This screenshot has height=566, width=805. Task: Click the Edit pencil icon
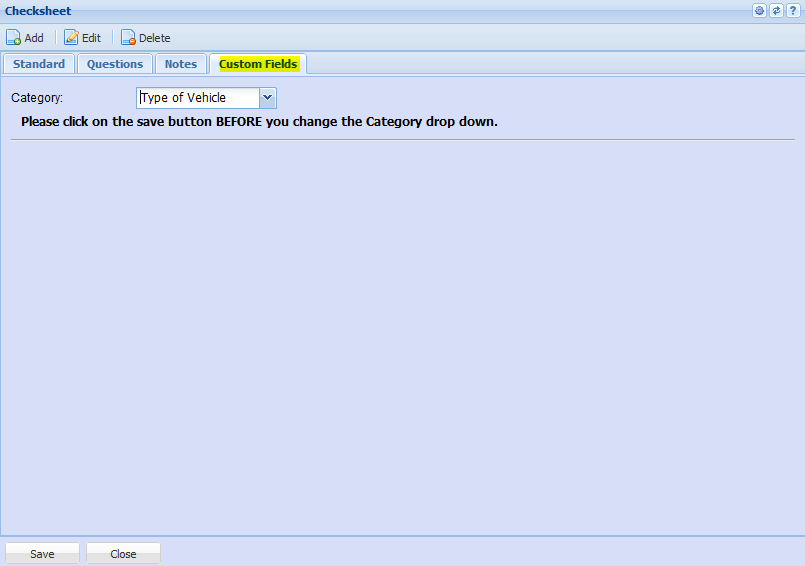pos(71,38)
